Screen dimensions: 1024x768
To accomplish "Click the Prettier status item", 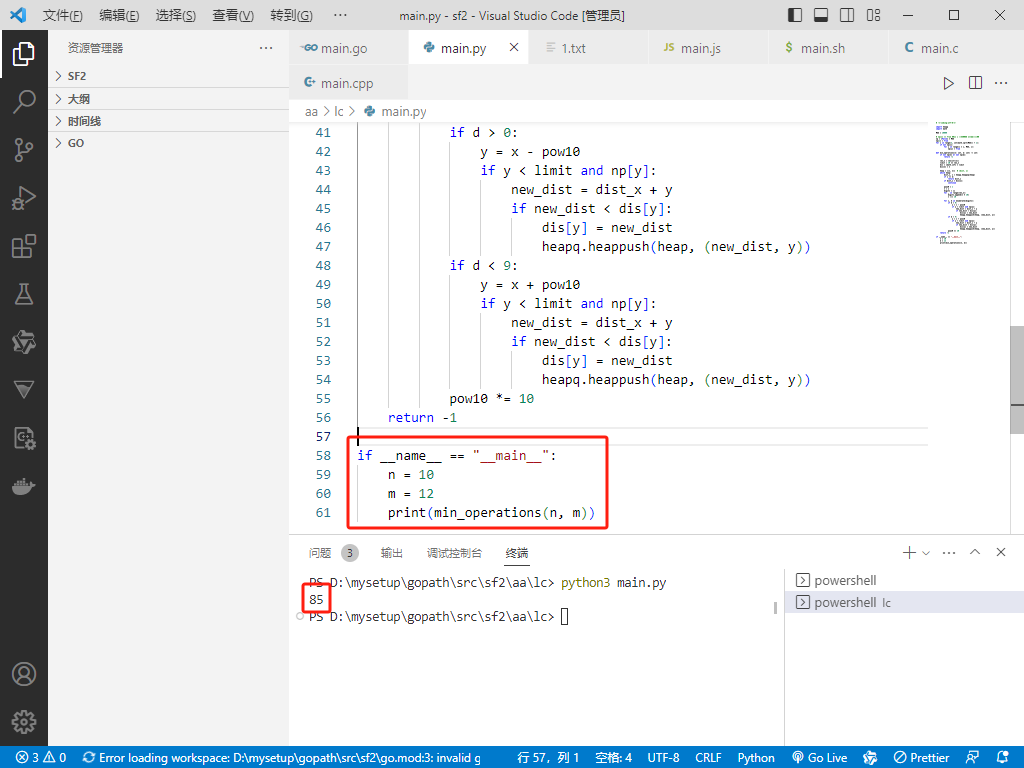I will tap(921, 757).
